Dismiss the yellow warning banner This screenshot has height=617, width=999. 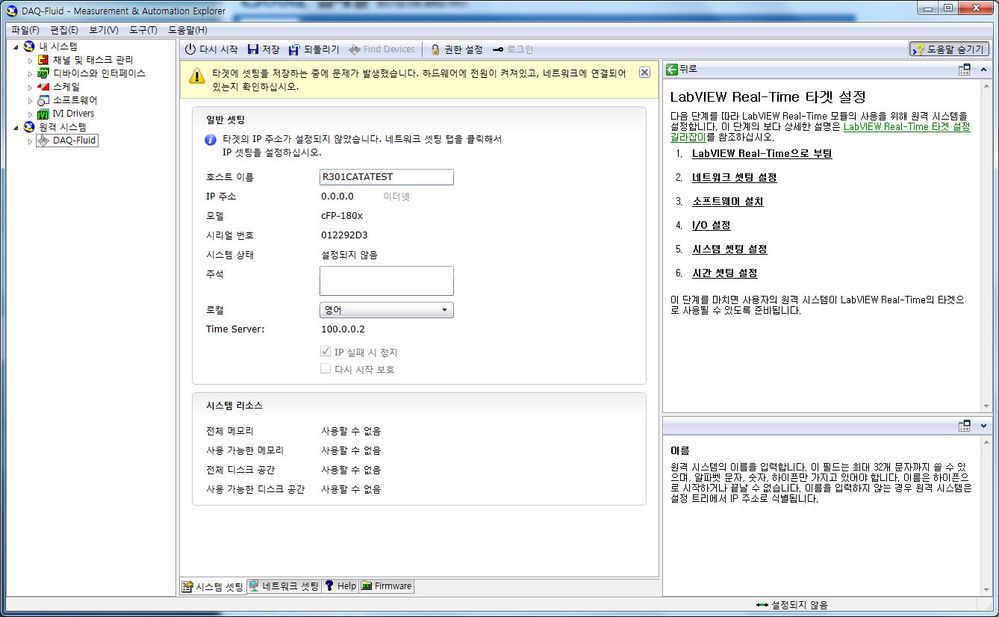click(645, 72)
